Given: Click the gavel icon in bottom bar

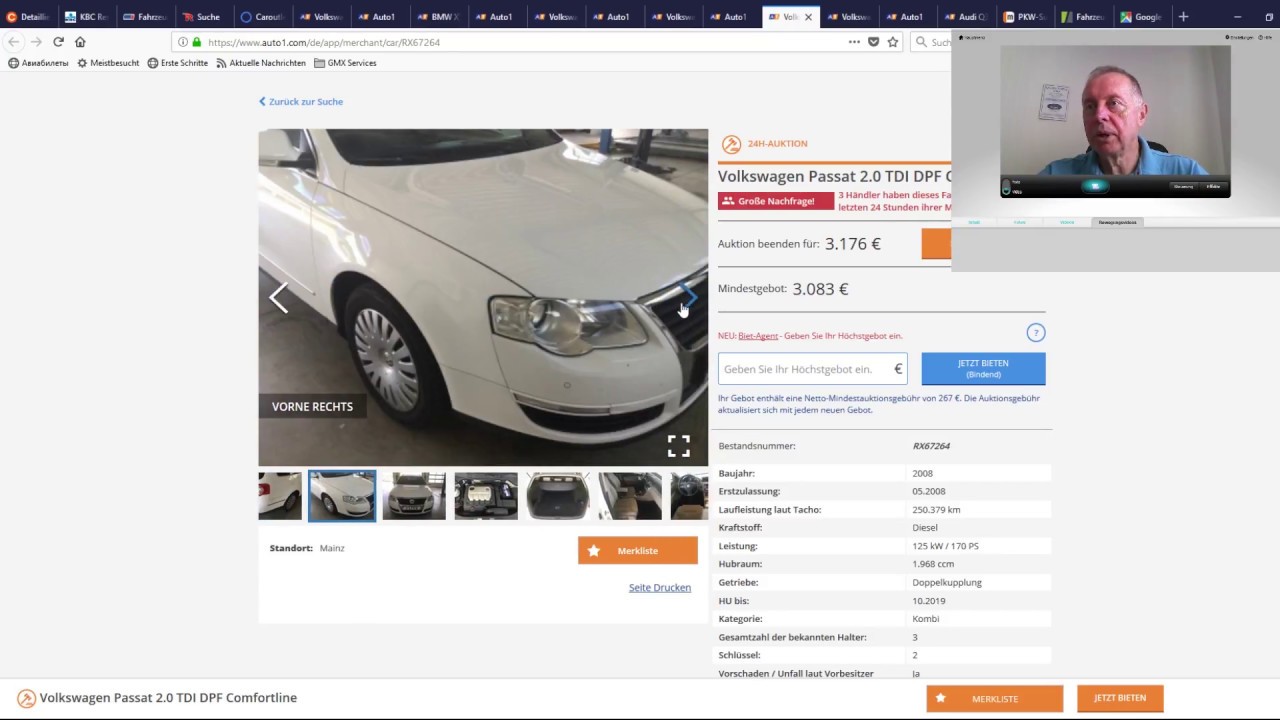Looking at the screenshot, I should [27, 698].
